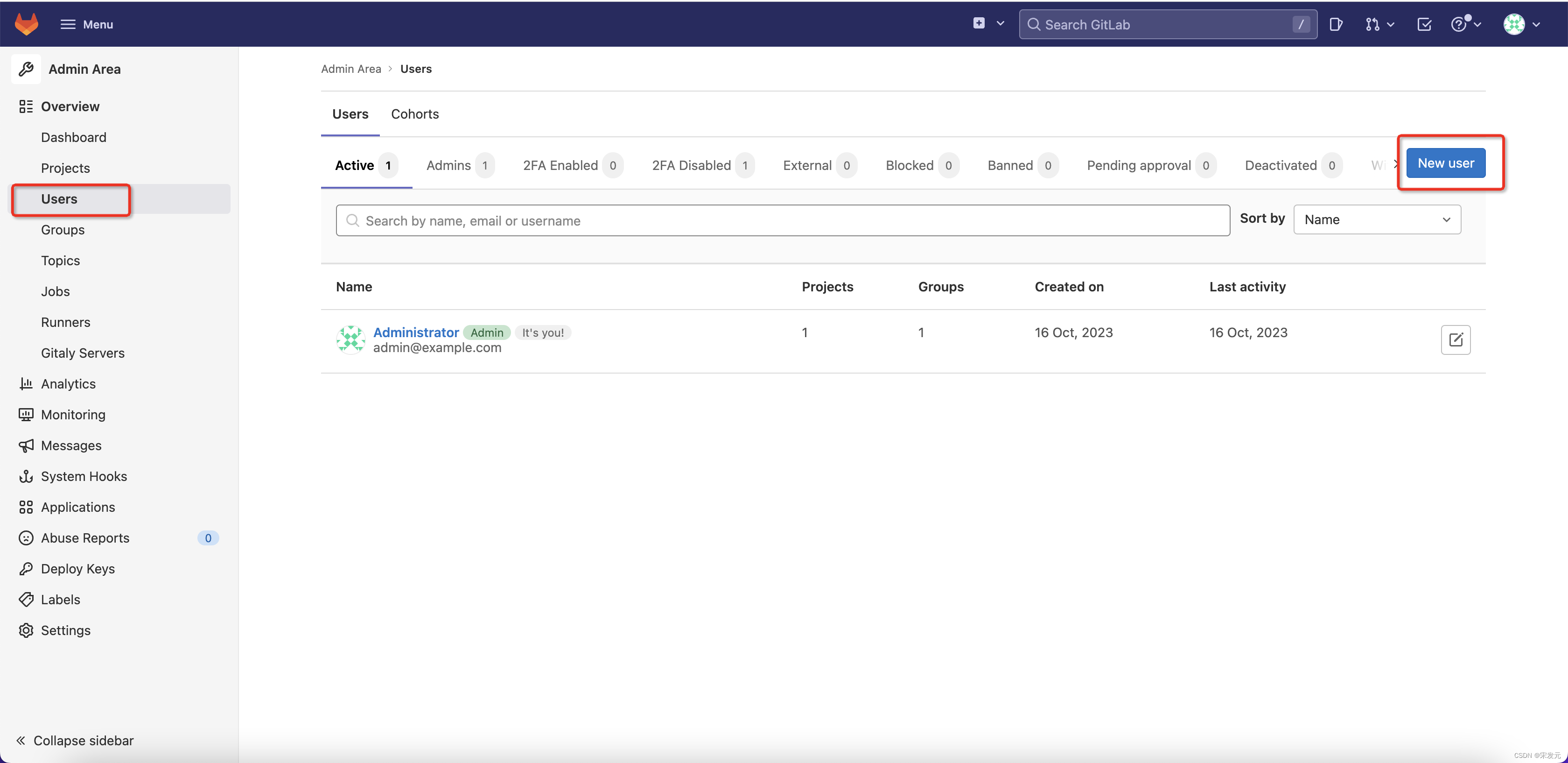Open the Merge requests icon
Image resolution: width=1568 pixels, height=763 pixels.
pyautogui.click(x=1372, y=24)
